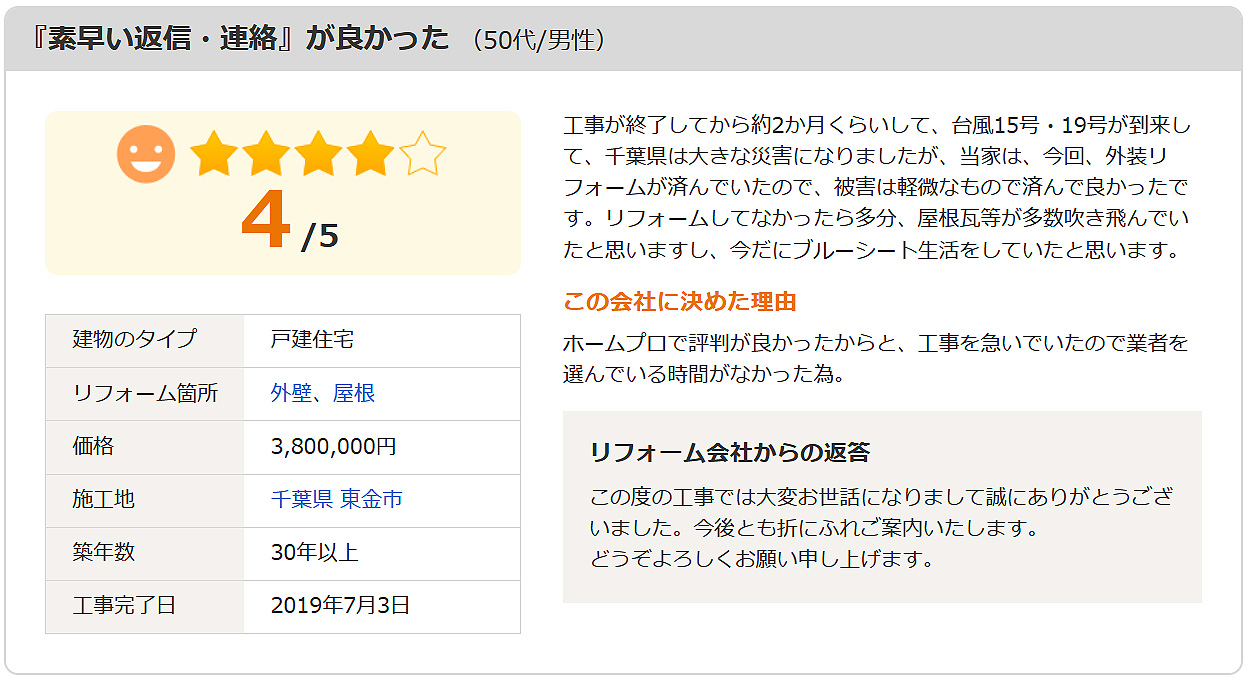
Task: Click the typhoon review body text
Action: 878,187
